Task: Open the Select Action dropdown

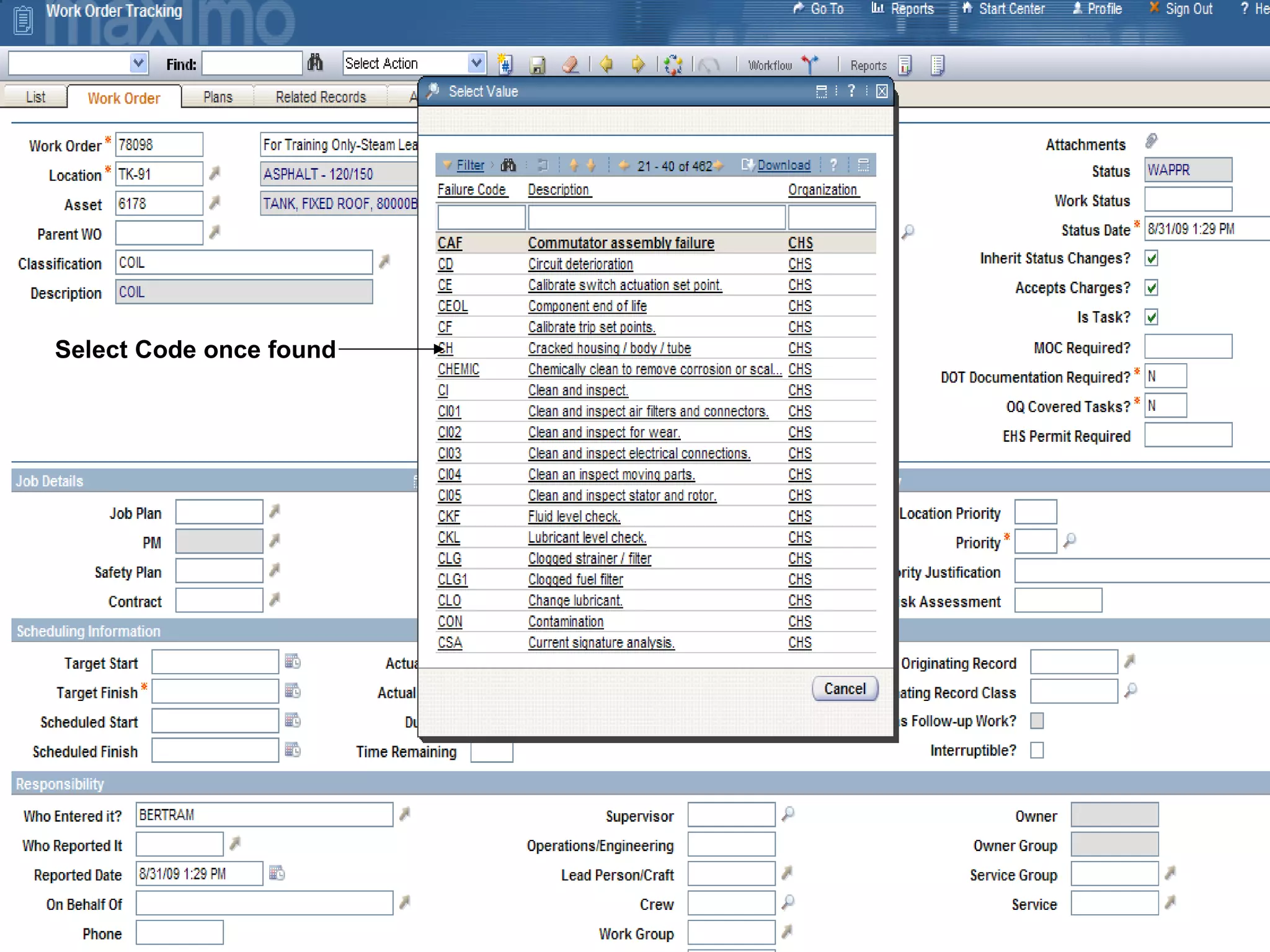Action: 476,63
